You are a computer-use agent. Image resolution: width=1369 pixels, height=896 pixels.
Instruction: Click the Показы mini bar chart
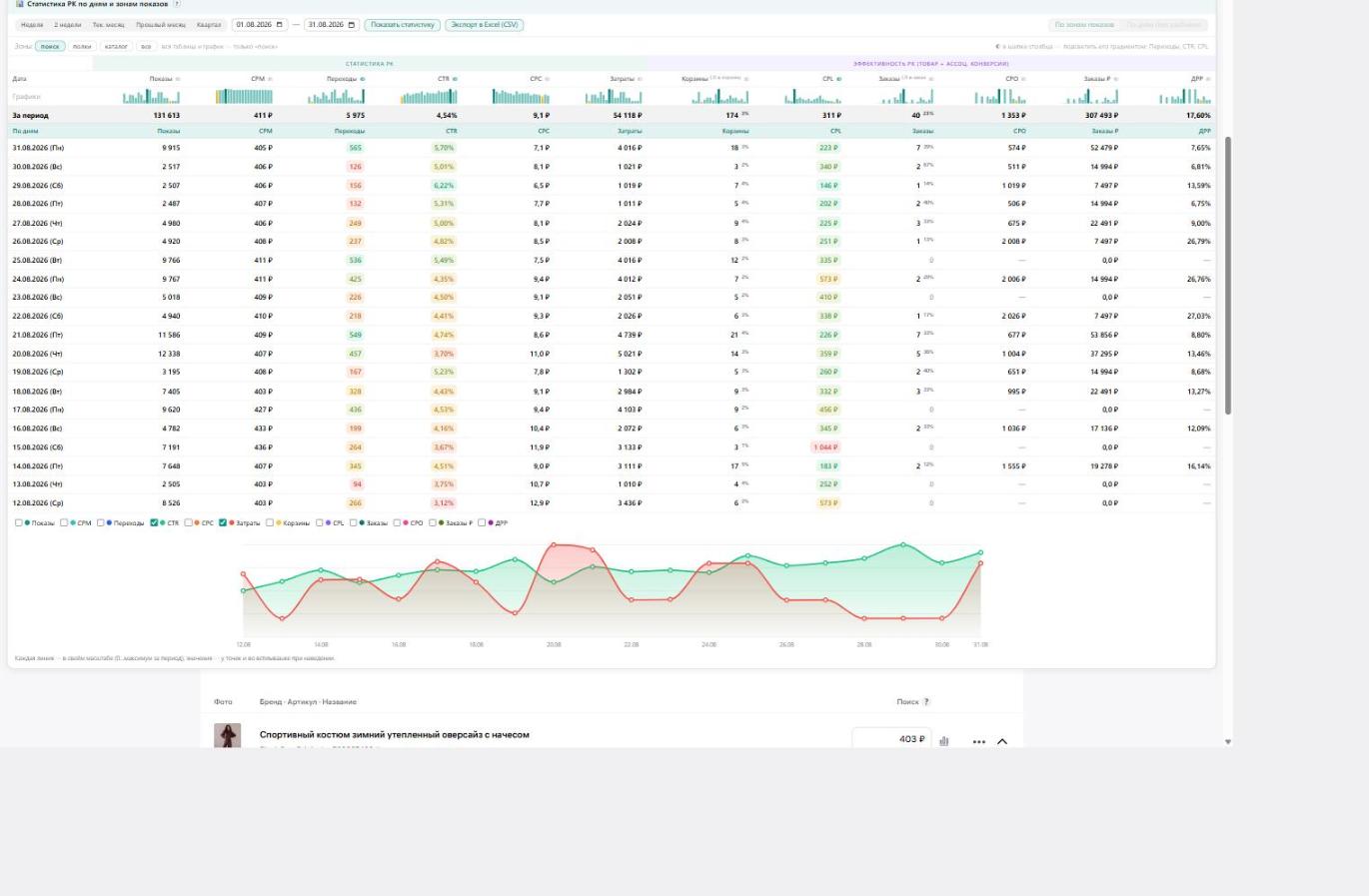[152, 97]
